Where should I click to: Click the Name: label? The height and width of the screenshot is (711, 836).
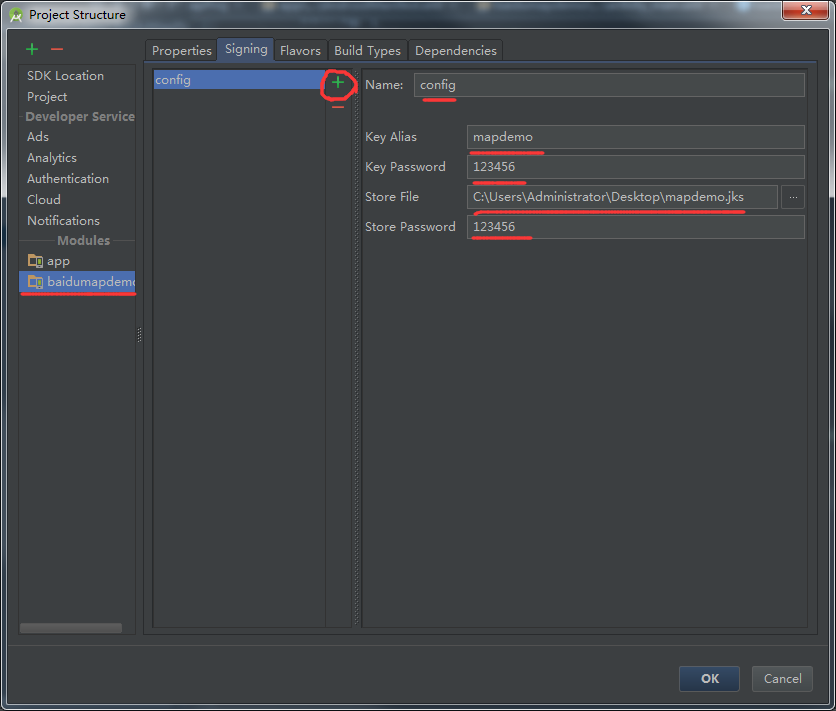[x=384, y=85]
